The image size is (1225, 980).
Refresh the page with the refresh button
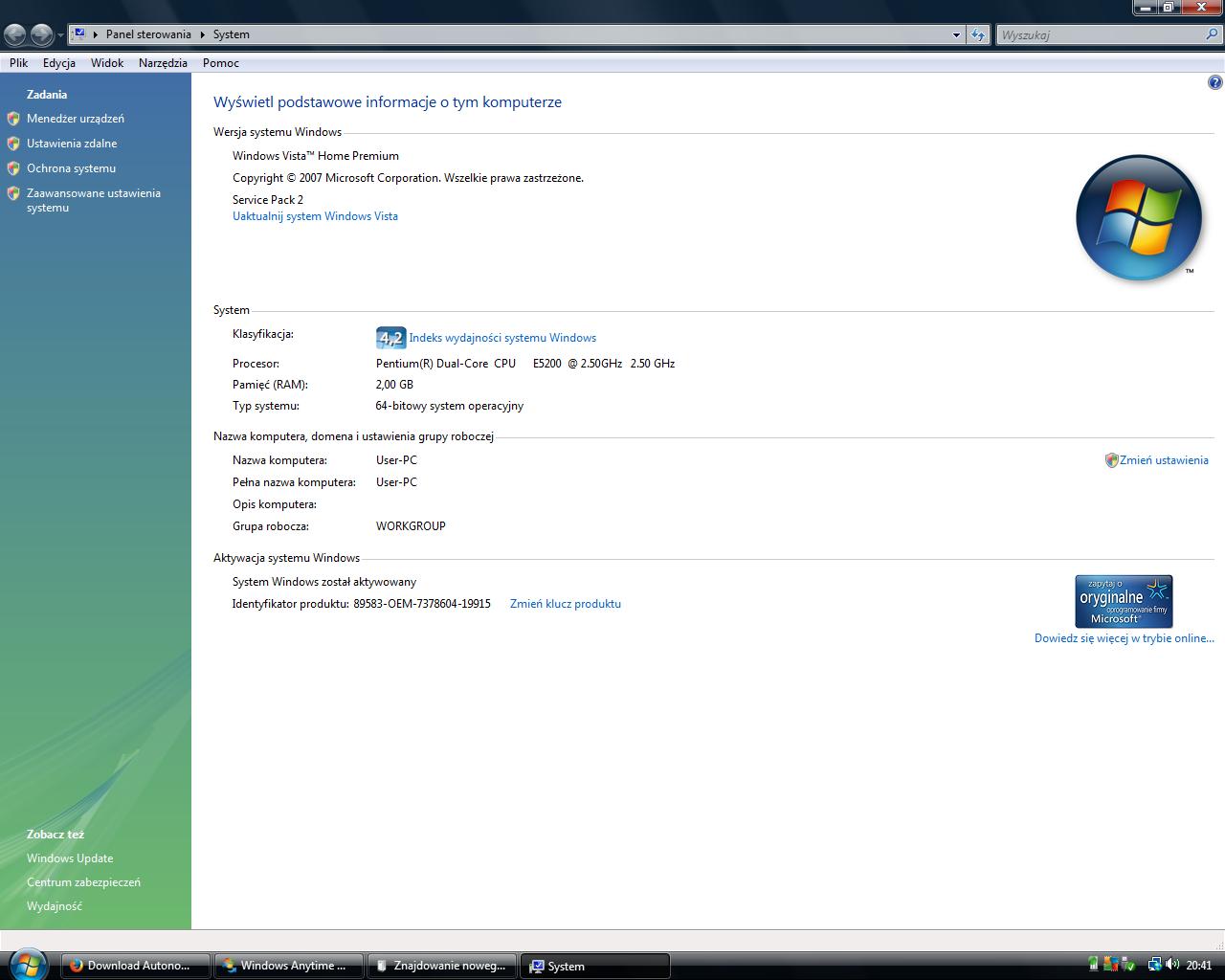[977, 34]
